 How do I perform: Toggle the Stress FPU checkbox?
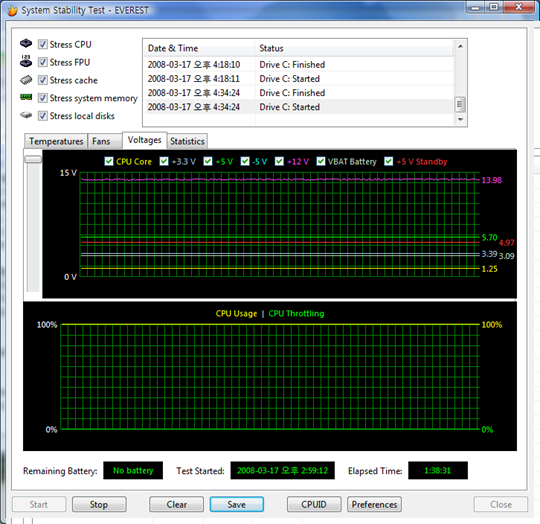[42, 62]
